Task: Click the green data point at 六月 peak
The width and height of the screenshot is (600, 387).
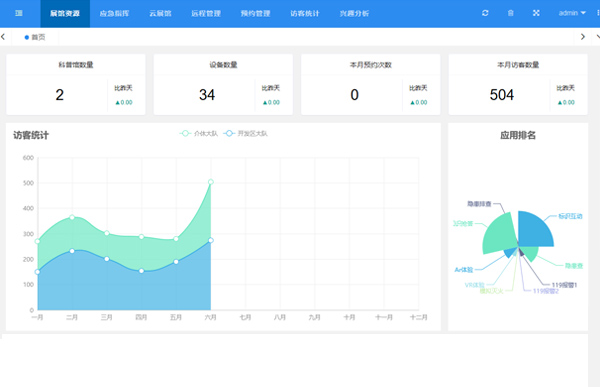Action: coord(211,182)
